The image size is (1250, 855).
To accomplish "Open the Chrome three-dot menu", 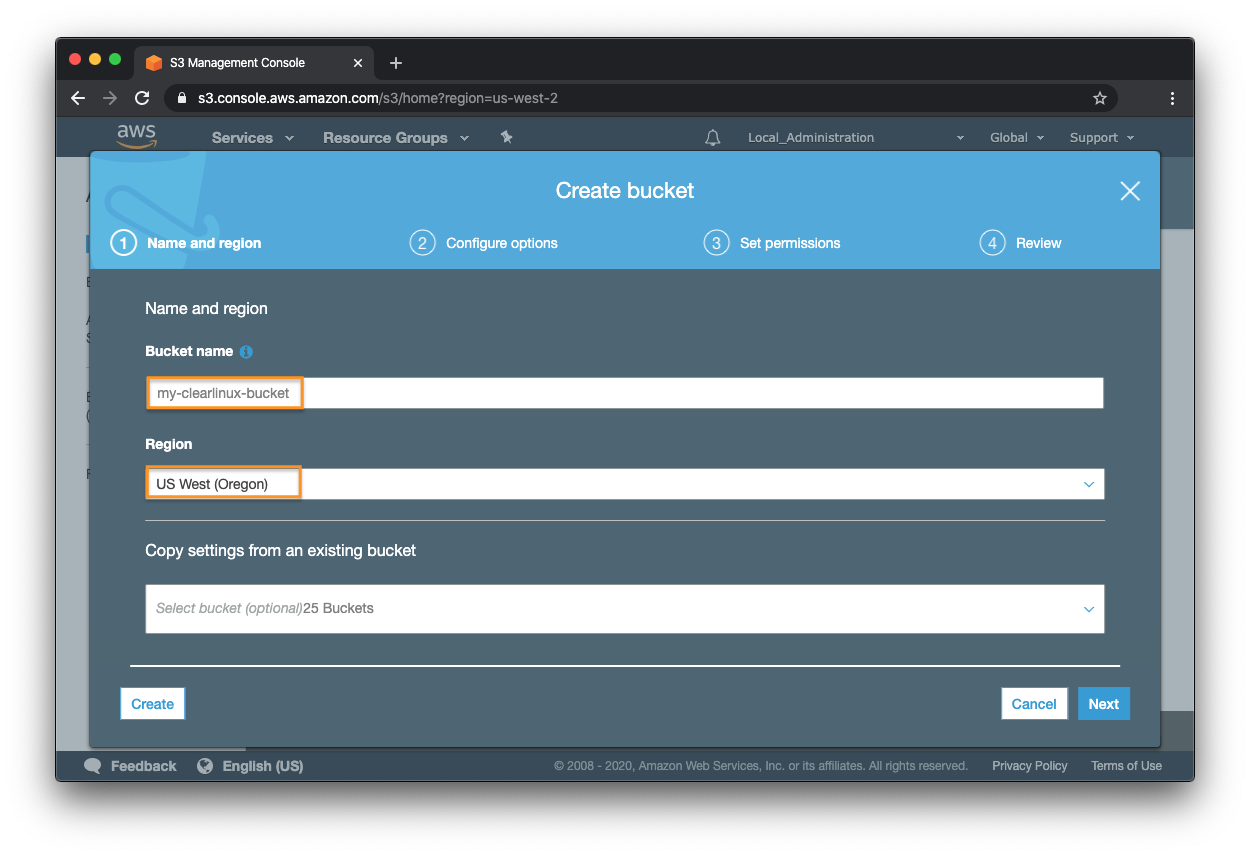I will 1172,98.
